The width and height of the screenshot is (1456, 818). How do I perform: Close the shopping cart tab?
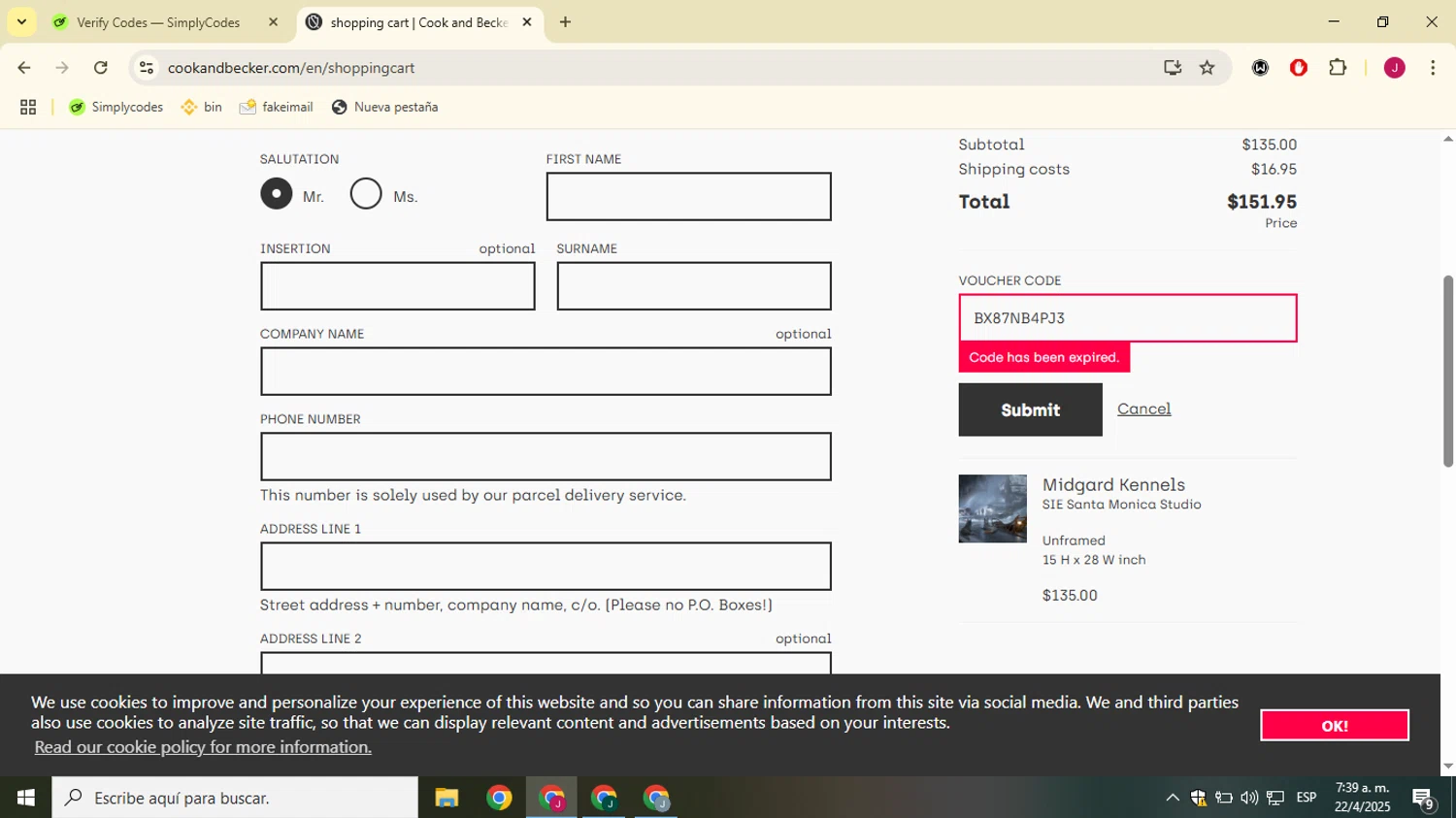pyautogui.click(x=527, y=21)
